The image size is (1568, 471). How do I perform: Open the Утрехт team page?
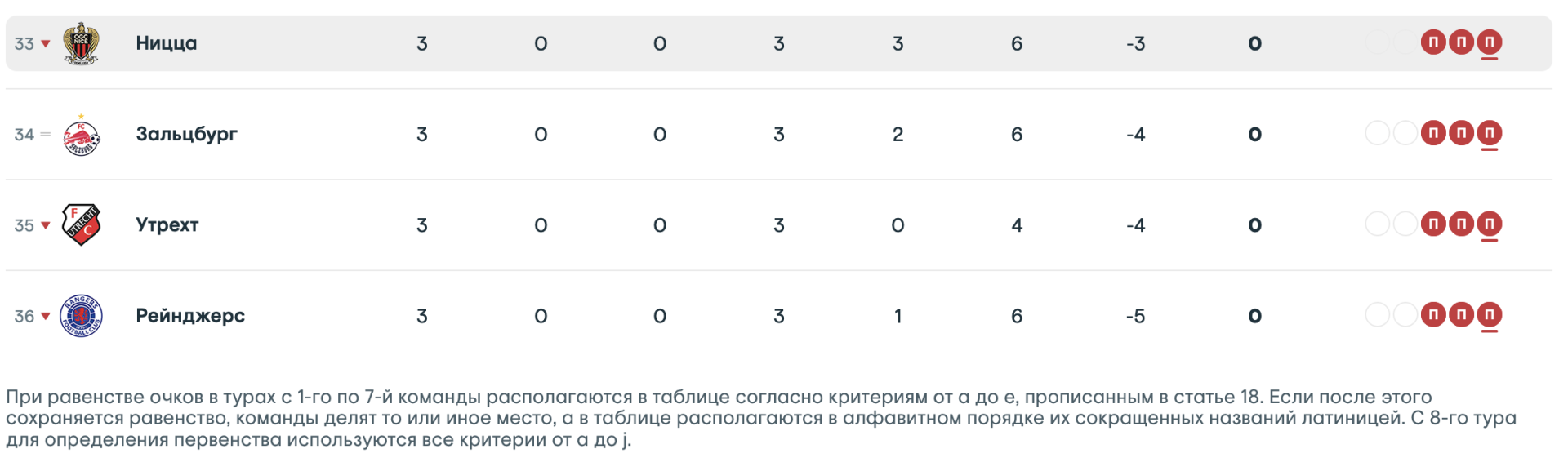coord(167,224)
